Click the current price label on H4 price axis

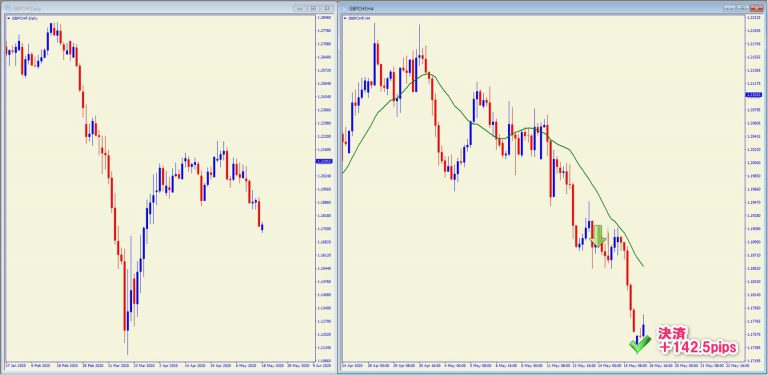[752, 94]
